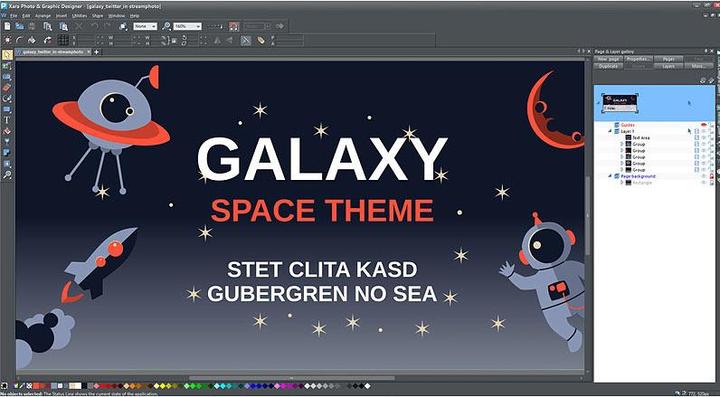
Task: Pick the Rectangle tool
Action: coord(7,110)
